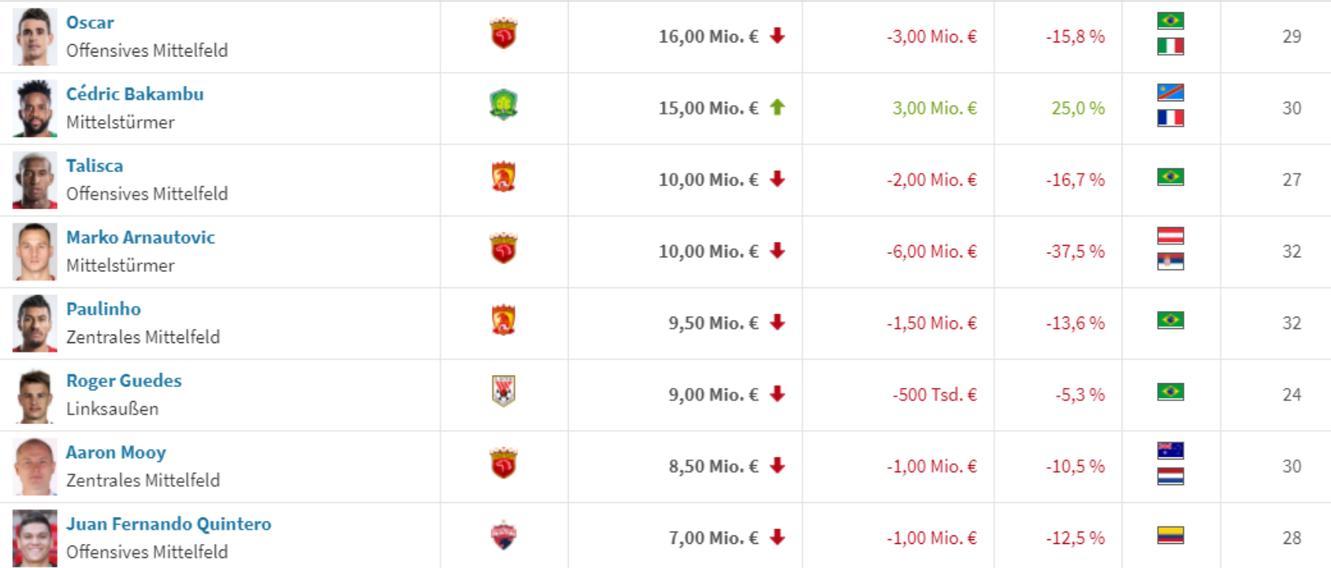Open Oscar's player profile link
Screen dimensions: 1331x568
[90, 22]
